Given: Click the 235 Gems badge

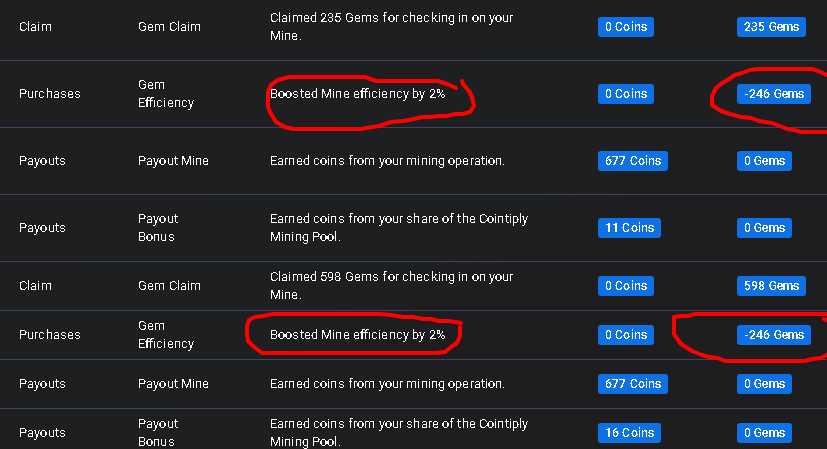Looking at the screenshot, I should (771, 27).
